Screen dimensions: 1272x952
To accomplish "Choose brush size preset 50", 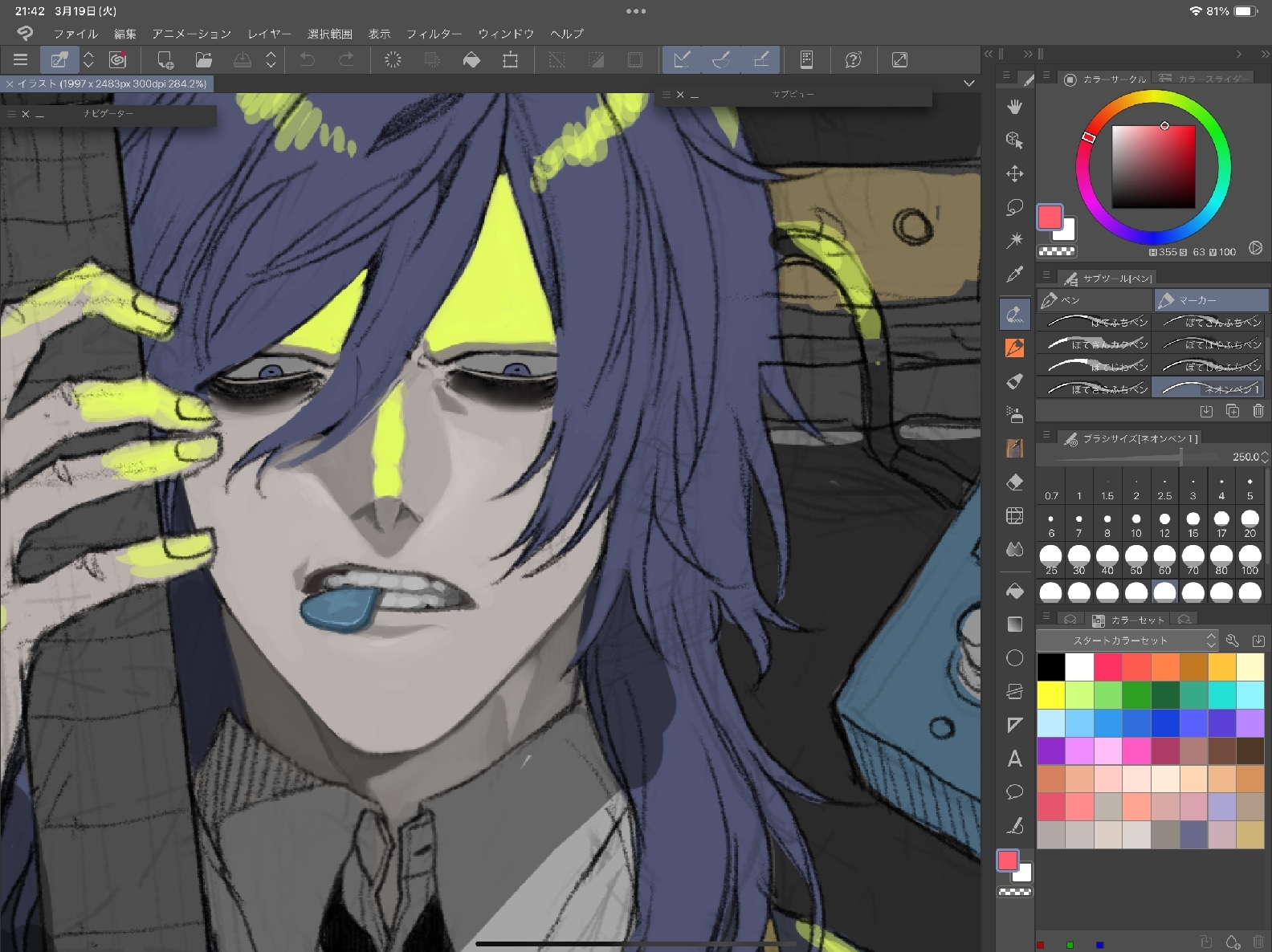I will click(x=1135, y=556).
